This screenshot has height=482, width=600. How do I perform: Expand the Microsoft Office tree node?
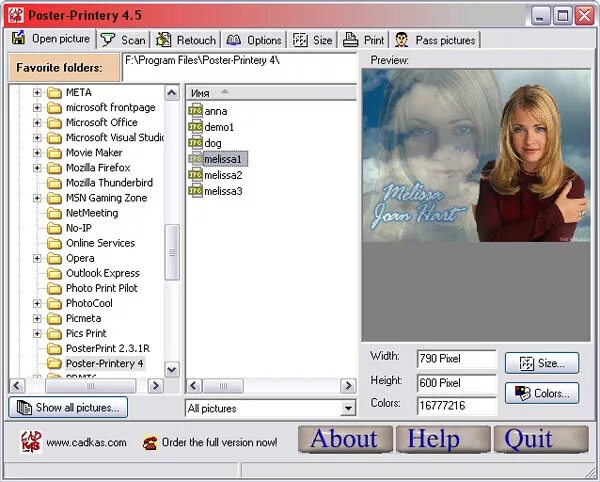[x=37, y=122]
